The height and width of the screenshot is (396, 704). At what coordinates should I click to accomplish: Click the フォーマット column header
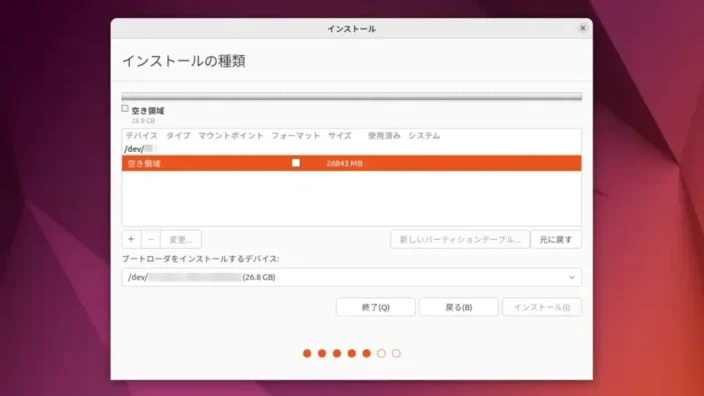(295, 136)
